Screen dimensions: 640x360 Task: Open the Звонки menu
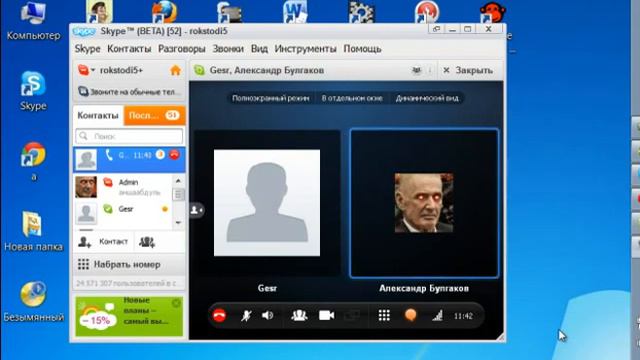coord(228,49)
